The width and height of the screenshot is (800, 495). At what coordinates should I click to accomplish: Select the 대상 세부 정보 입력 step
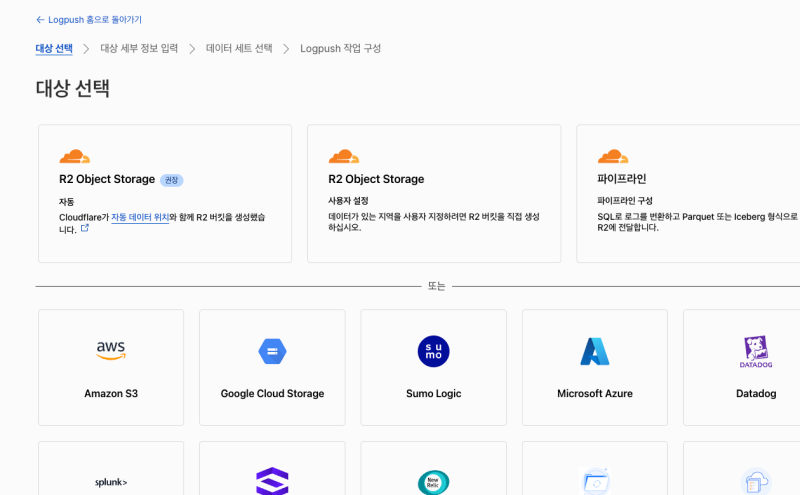coord(139,48)
